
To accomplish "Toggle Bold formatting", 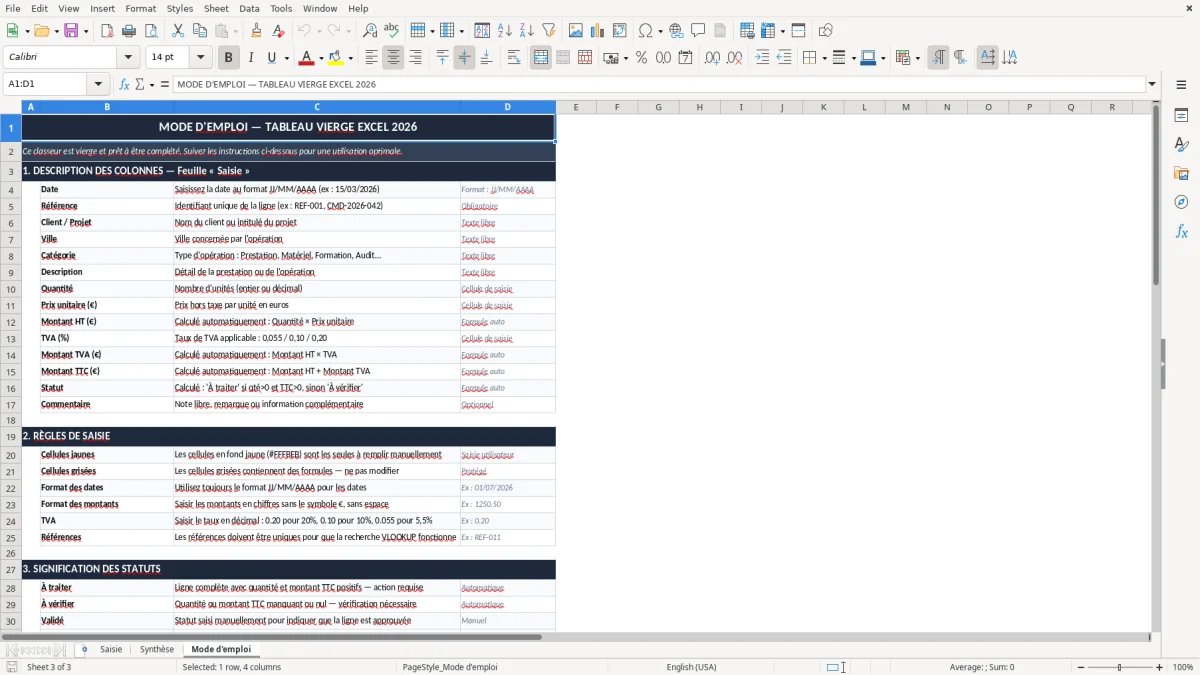I will click(228, 58).
